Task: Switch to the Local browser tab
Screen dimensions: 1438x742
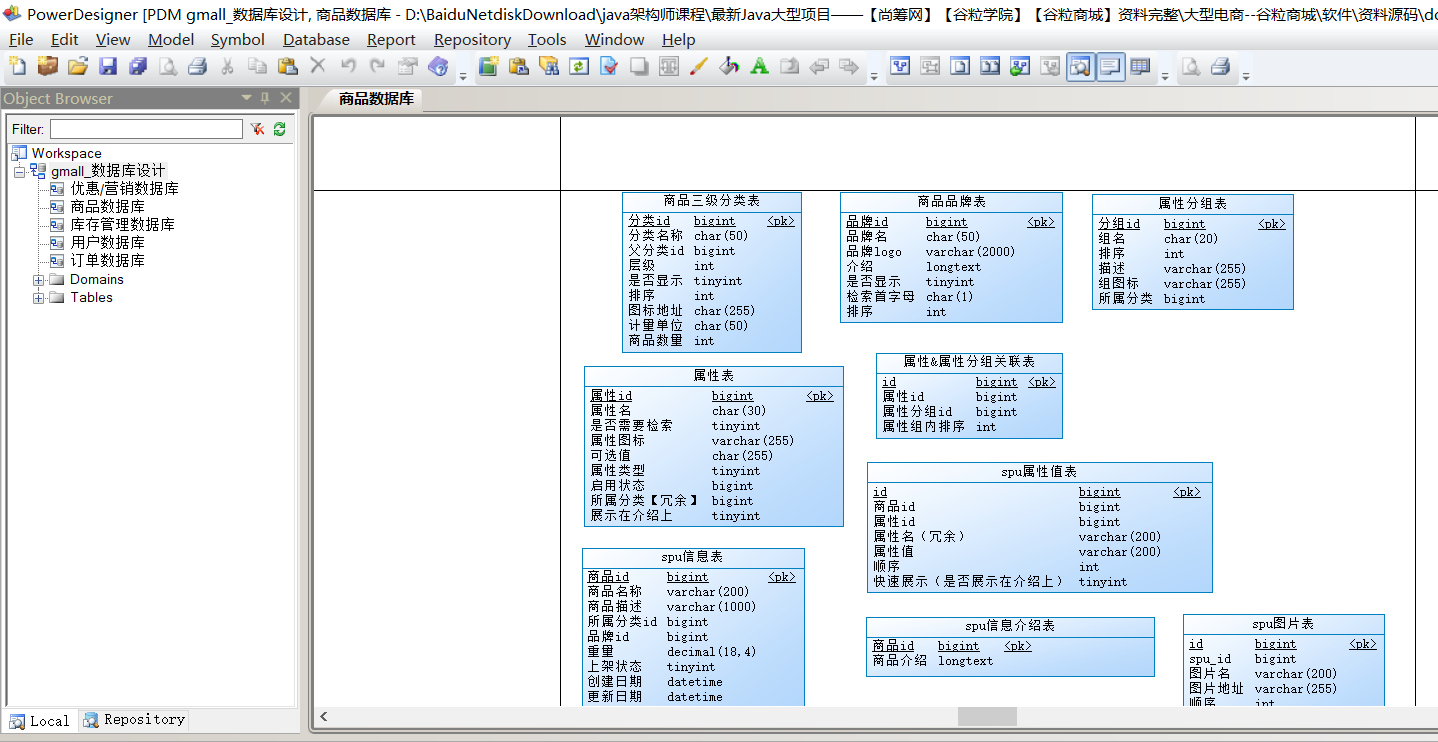Action: [x=40, y=720]
